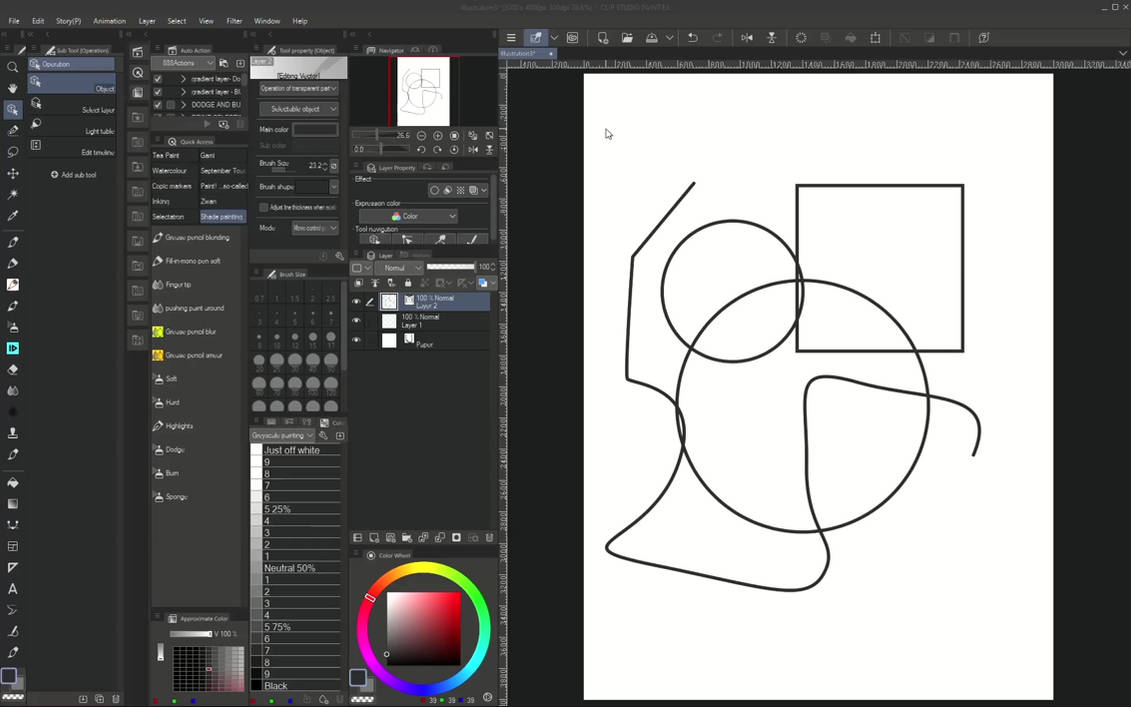Viewport: 1131px width, 707px height.
Task: Toggle visibility of the Papir layer
Action: 357,340
